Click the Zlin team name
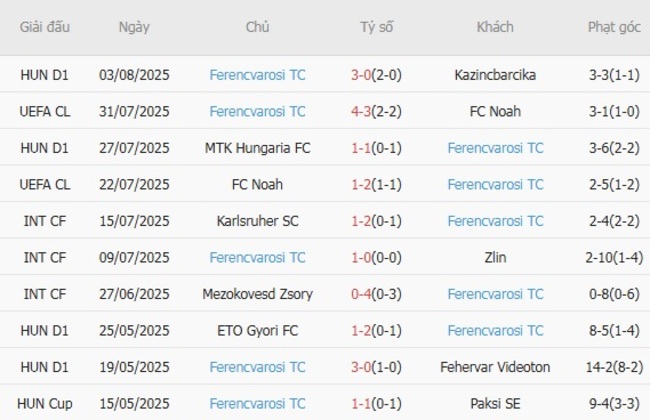The image size is (650, 420). click(x=495, y=257)
